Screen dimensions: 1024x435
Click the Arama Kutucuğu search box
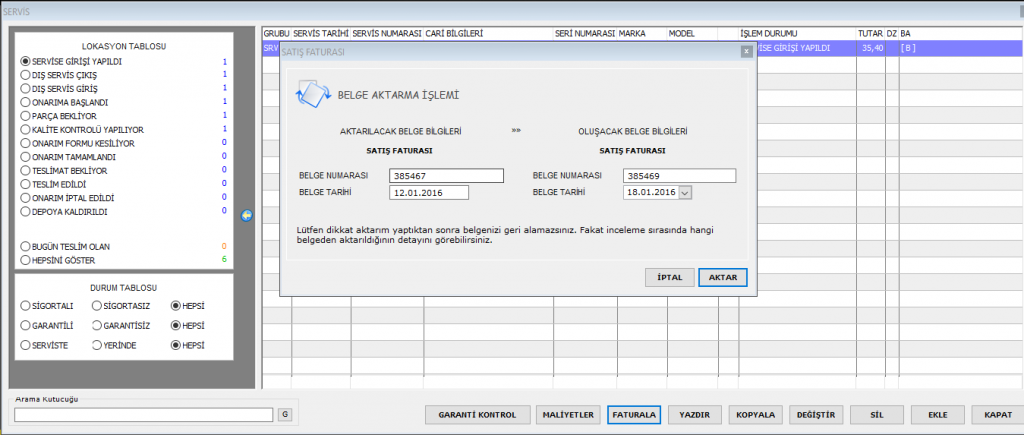(143, 414)
